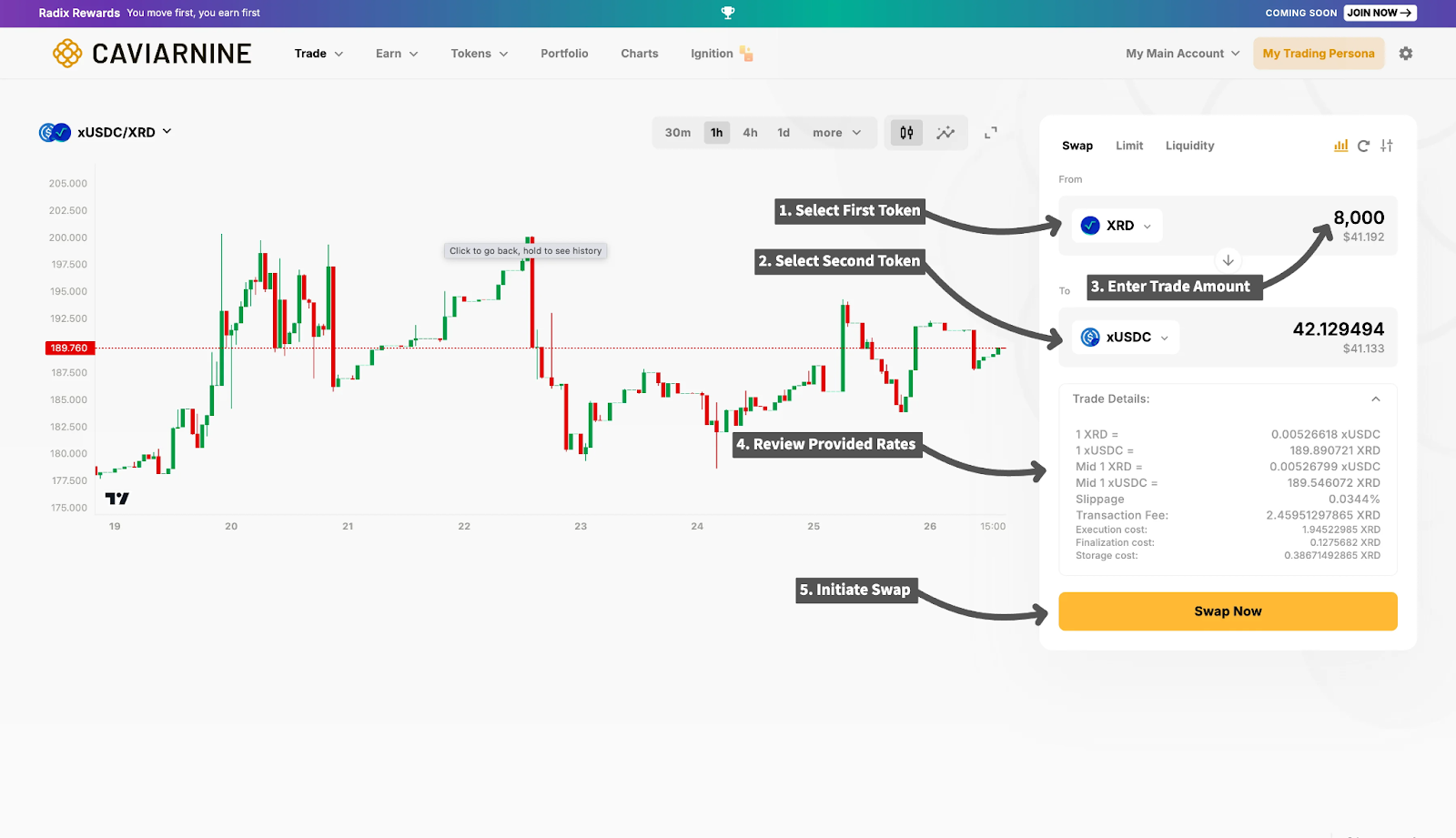Click the 189.890721 XRD rate value

click(x=1334, y=451)
